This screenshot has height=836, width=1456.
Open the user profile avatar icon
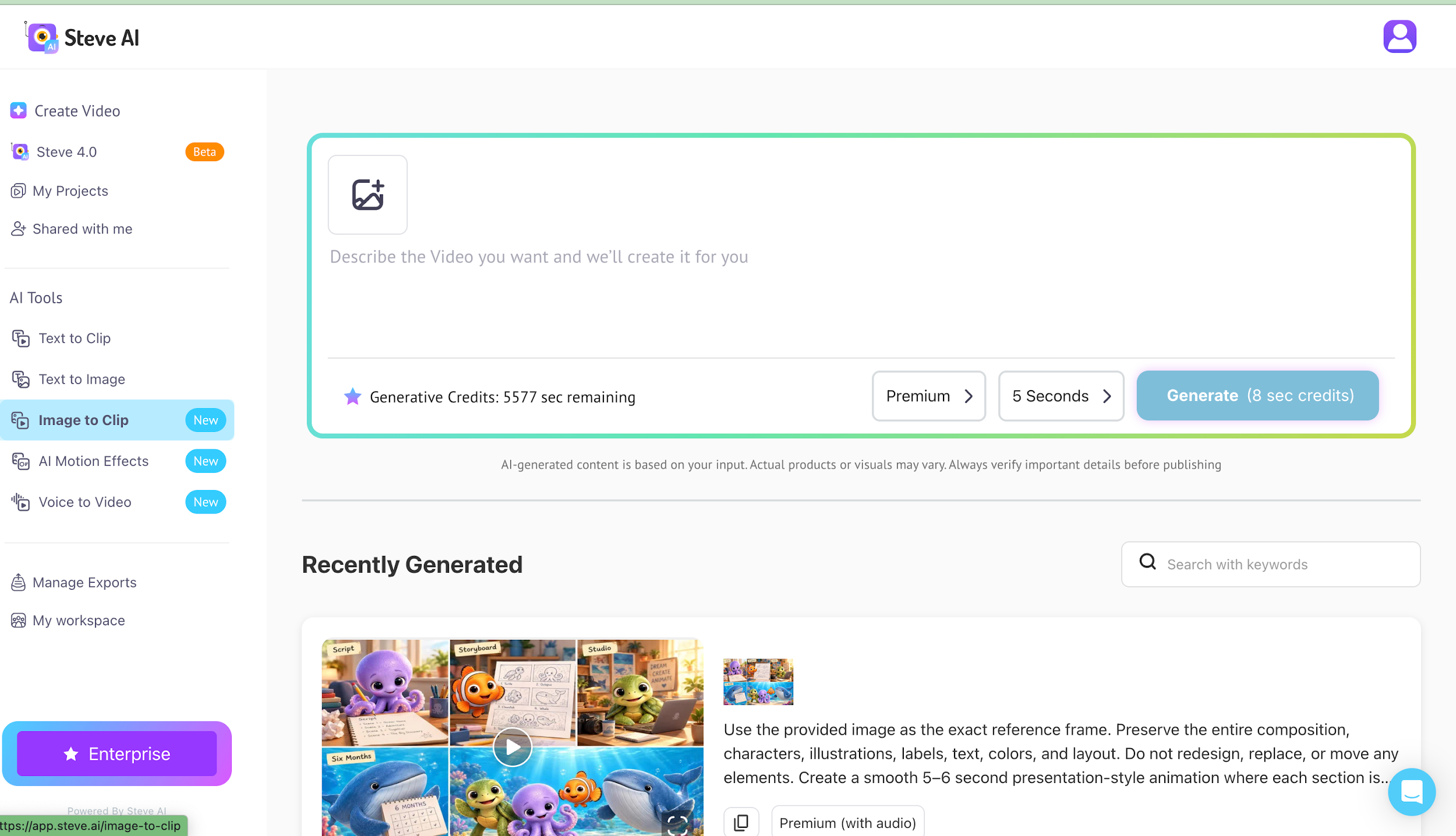coord(1400,37)
